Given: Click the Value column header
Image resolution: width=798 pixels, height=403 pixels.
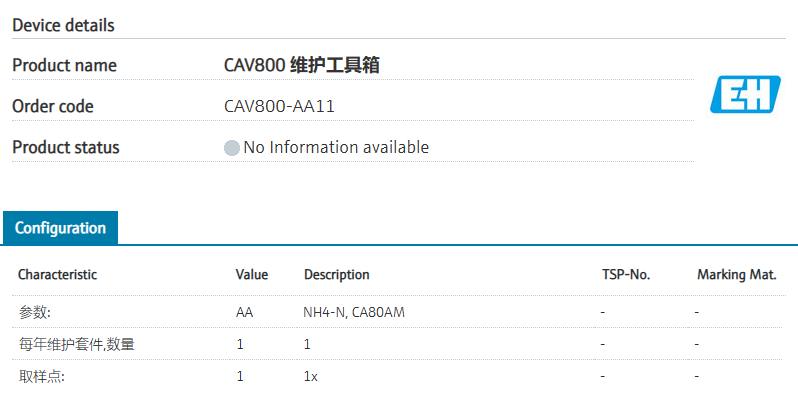Looking at the screenshot, I should click(x=252, y=274).
